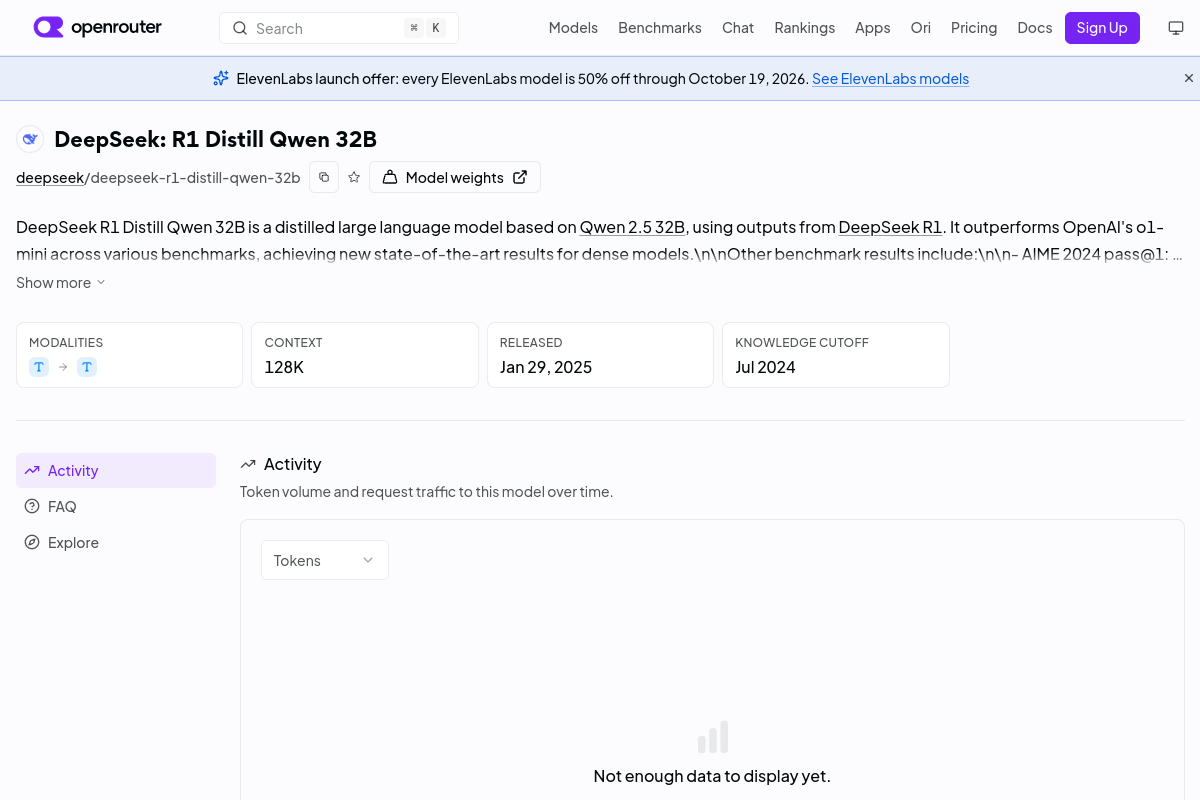Click the Jan 29, 2025 release date
The width and height of the screenshot is (1200, 800).
tap(546, 367)
